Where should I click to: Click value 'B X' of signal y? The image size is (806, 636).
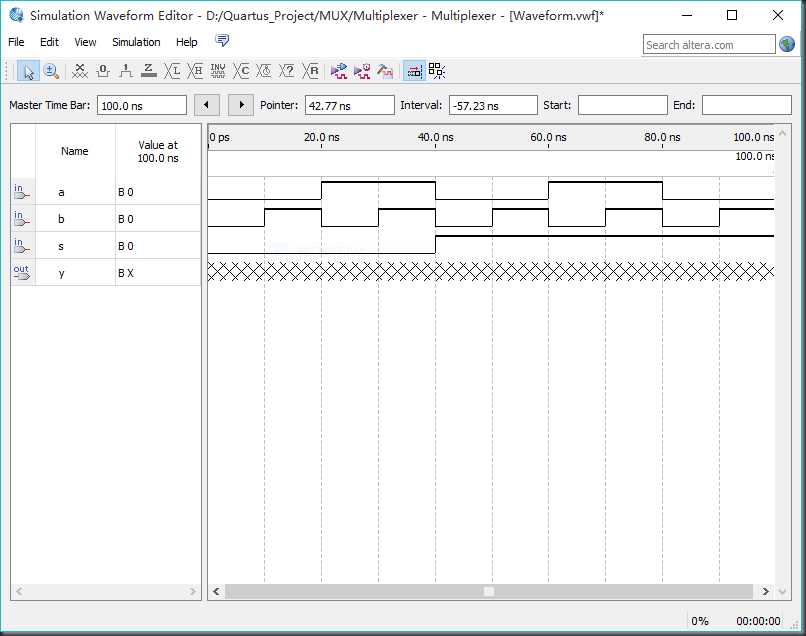(x=126, y=273)
